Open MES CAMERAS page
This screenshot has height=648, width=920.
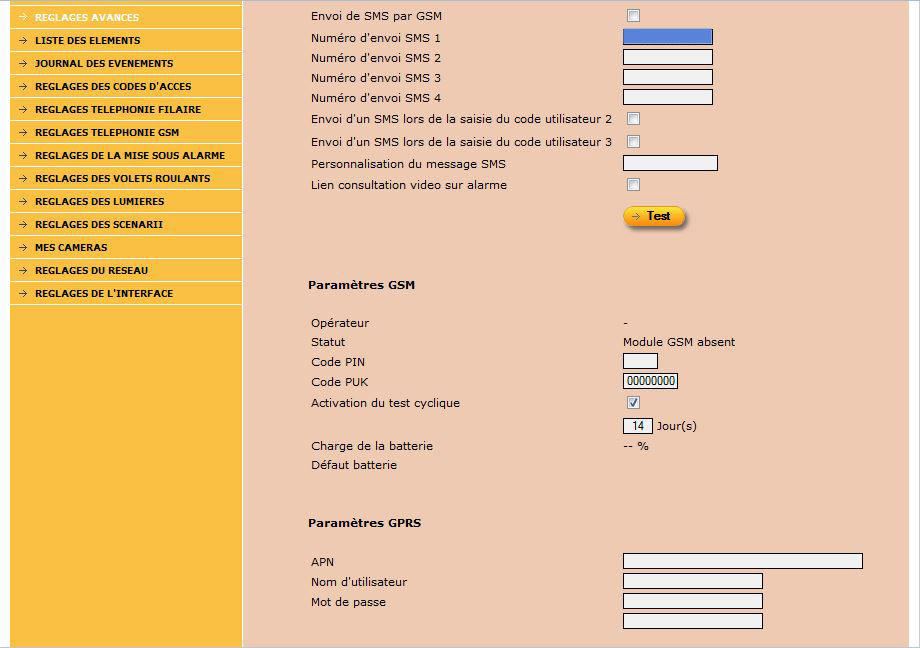71,248
